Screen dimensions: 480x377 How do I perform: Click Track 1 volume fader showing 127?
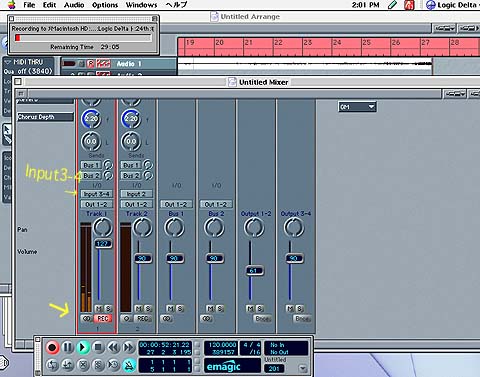tap(103, 244)
